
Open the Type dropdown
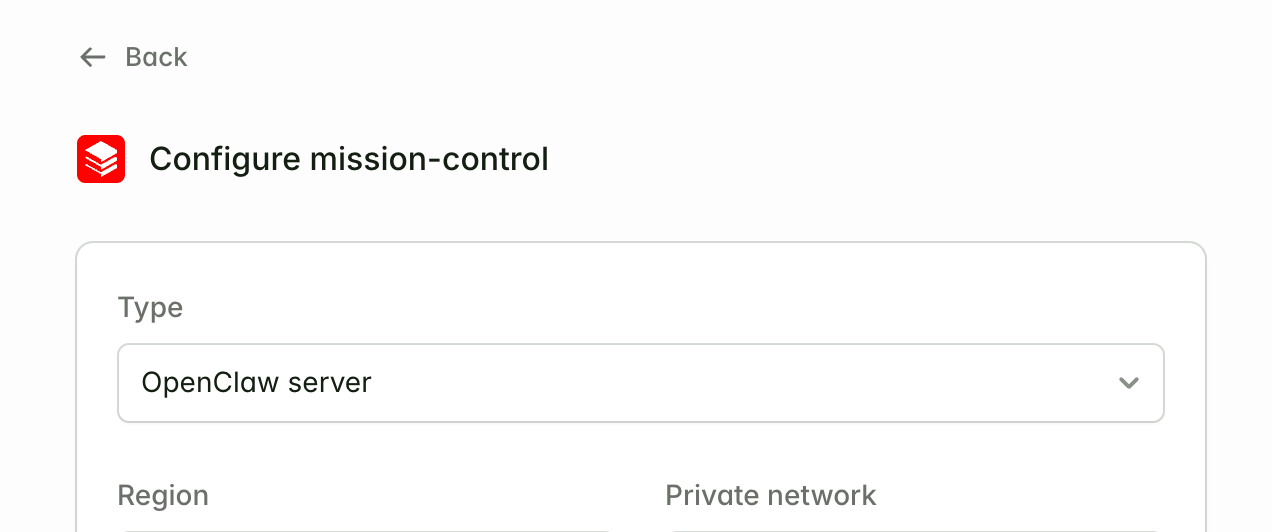click(x=640, y=383)
